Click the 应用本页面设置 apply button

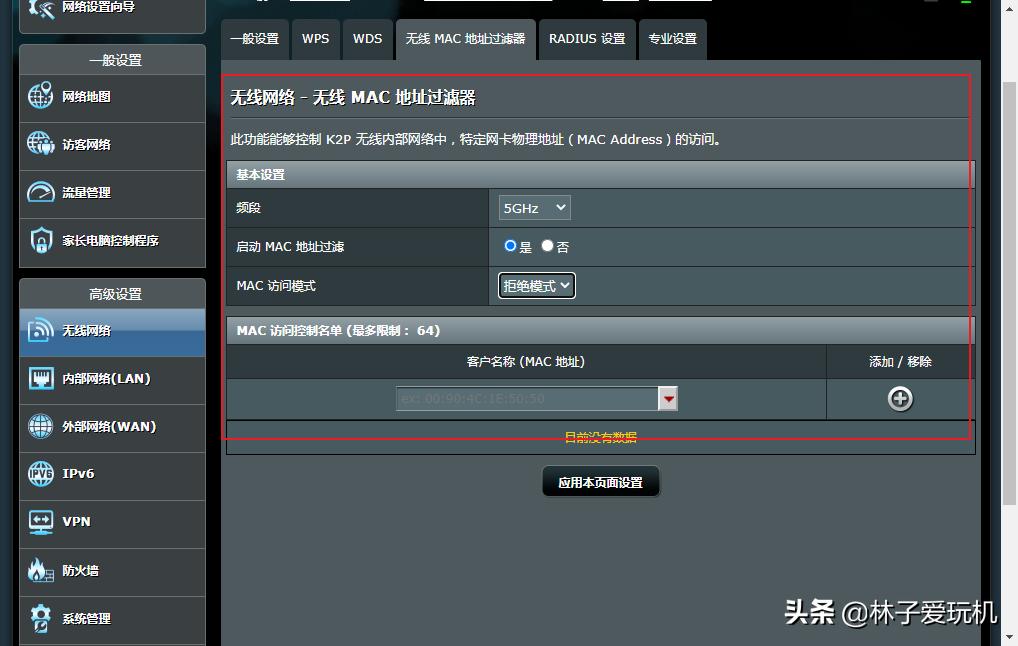click(x=600, y=481)
